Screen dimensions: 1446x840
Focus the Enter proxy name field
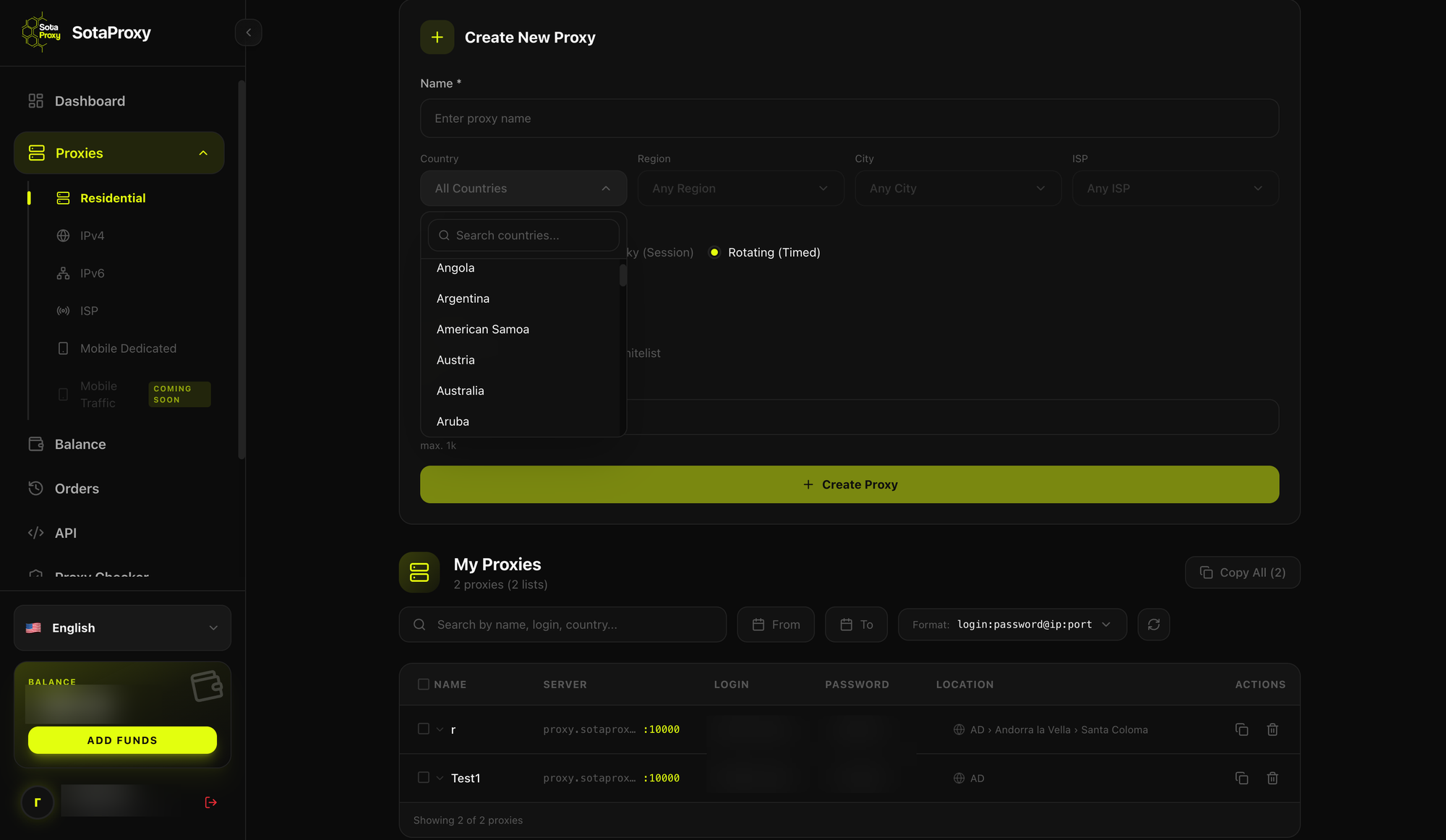[850, 119]
